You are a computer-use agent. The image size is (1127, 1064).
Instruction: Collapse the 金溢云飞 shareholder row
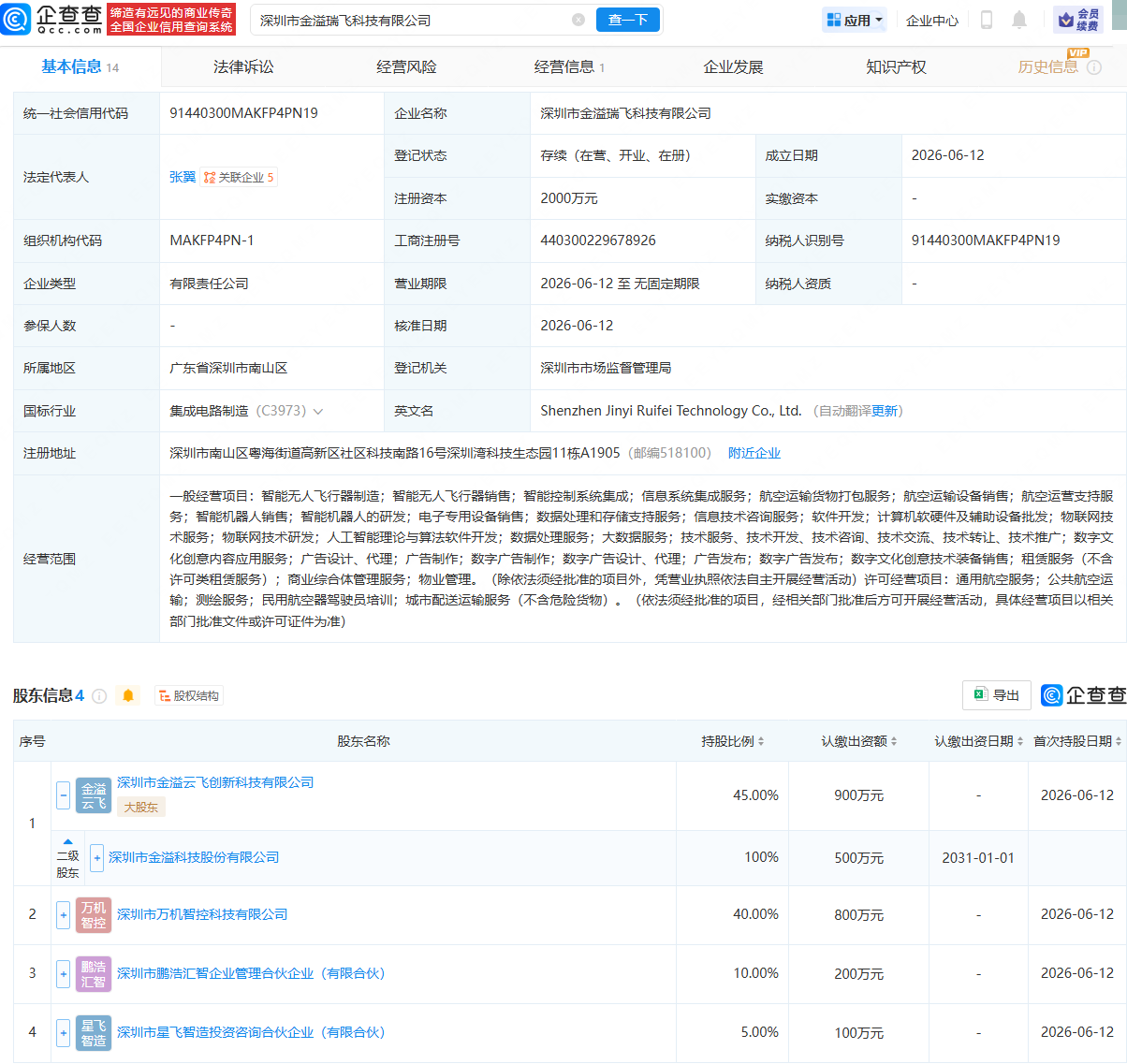(63, 795)
